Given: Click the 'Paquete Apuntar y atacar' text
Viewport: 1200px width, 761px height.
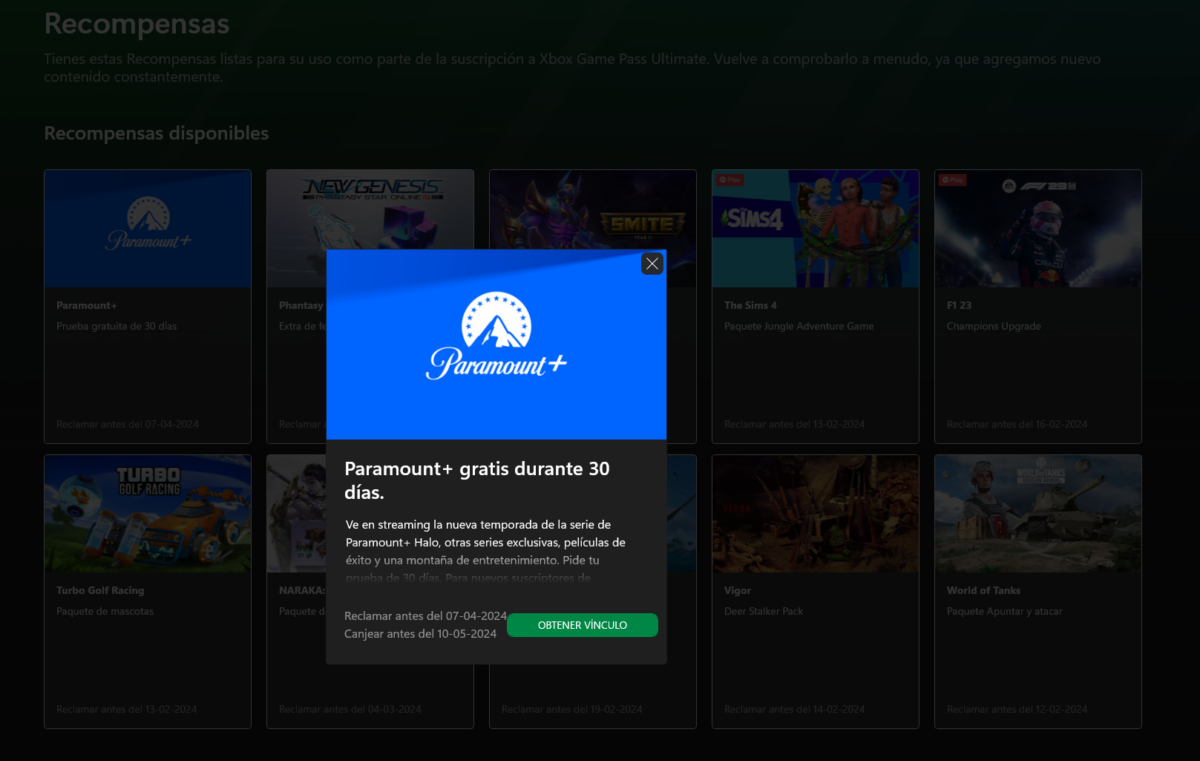Looking at the screenshot, I should (x=1005, y=611).
